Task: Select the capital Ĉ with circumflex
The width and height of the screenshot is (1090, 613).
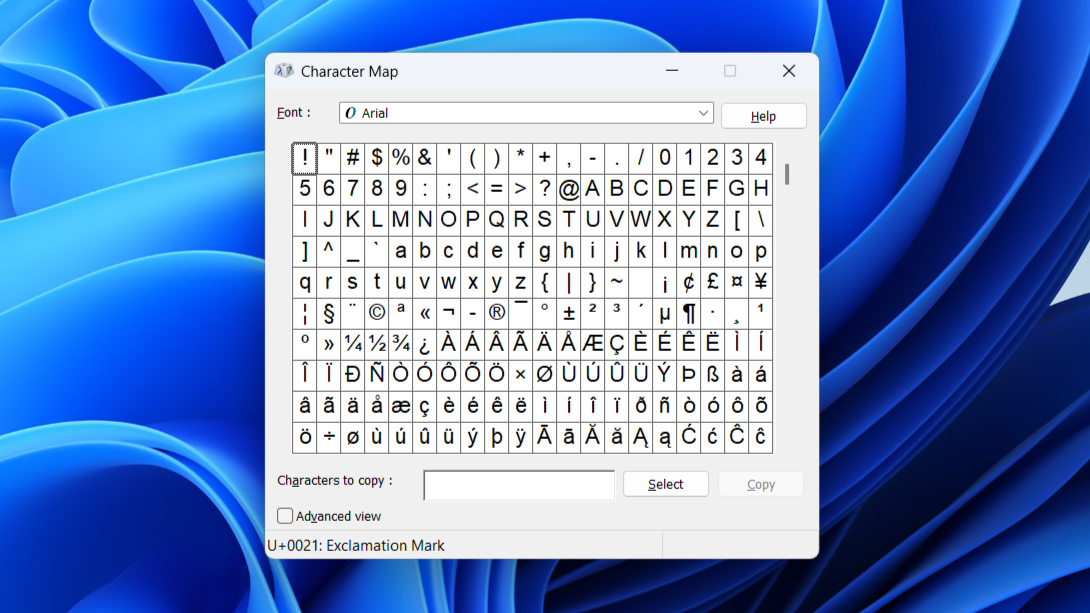Action: coord(736,436)
